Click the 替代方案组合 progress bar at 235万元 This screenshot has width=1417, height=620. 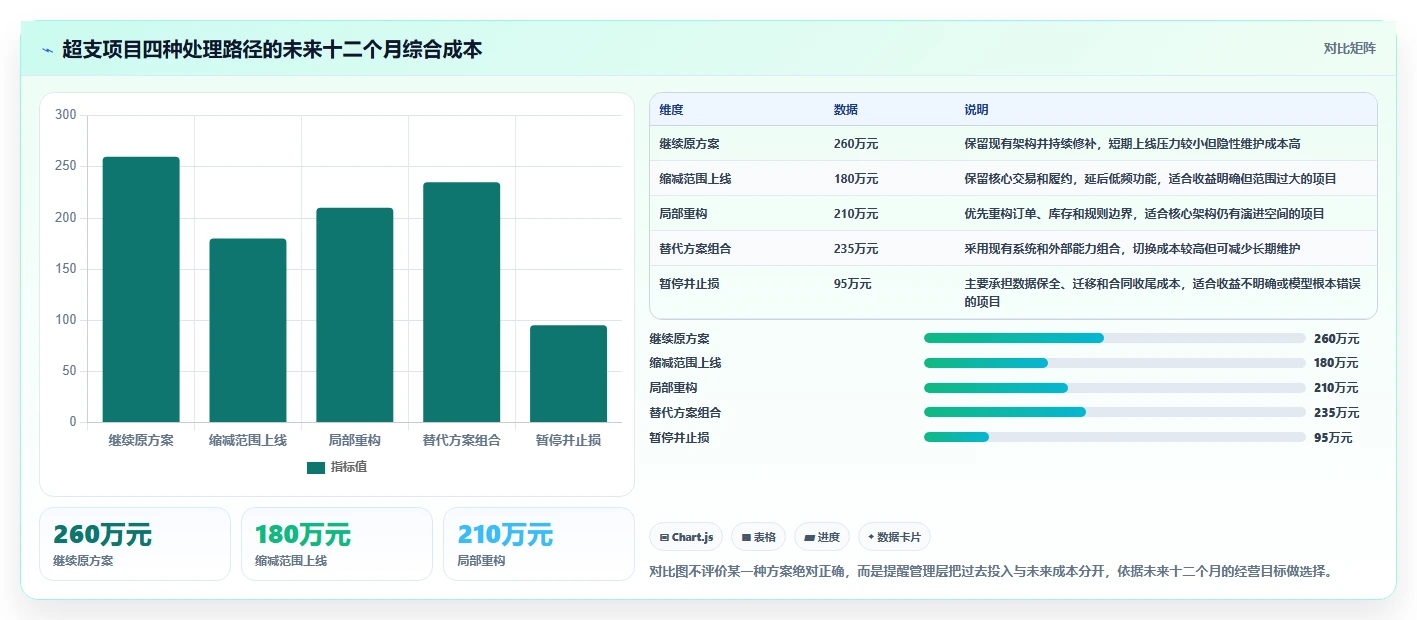tap(1115, 412)
